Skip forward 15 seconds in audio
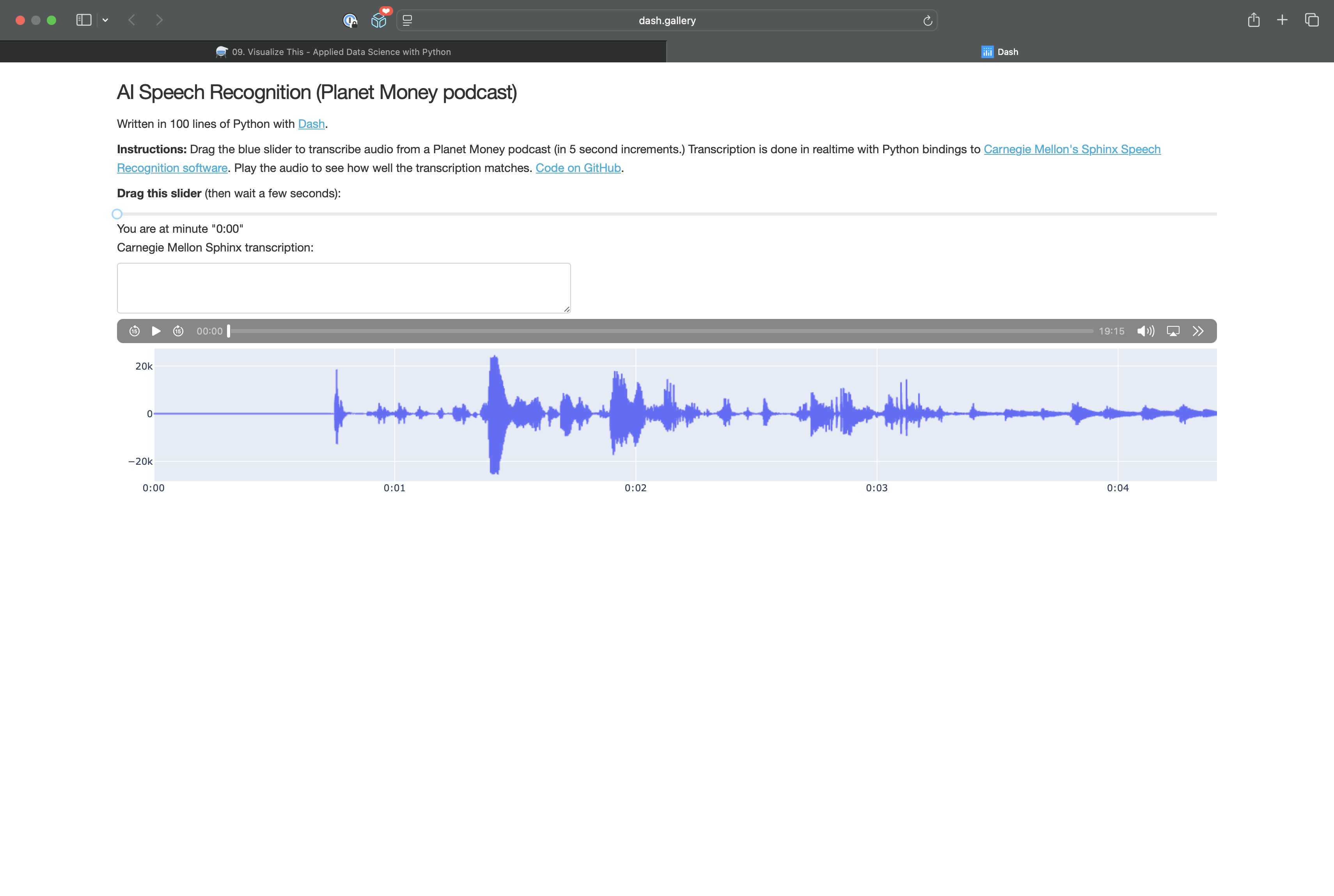 (178, 331)
